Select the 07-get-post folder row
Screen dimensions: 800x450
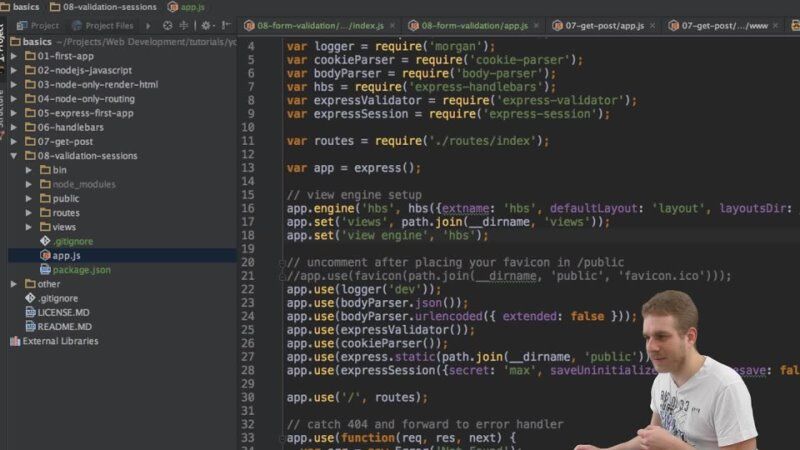point(122,142)
